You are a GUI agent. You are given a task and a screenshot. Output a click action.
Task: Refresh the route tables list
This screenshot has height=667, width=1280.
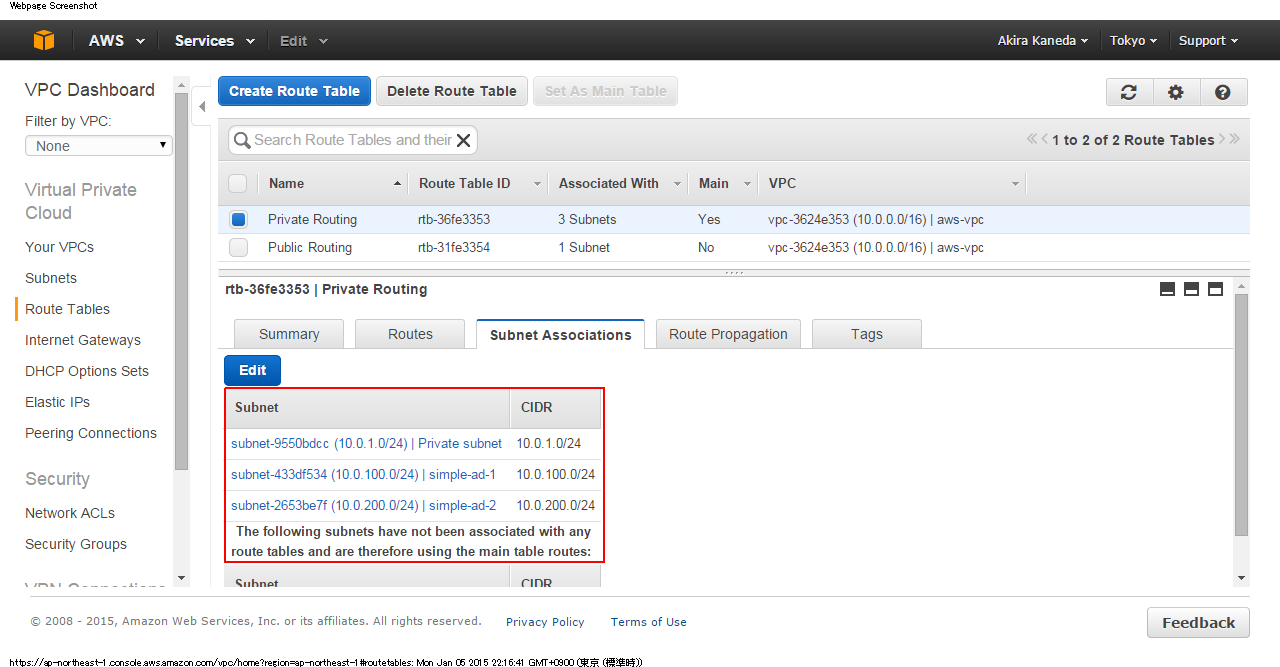[x=1129, y=92]
